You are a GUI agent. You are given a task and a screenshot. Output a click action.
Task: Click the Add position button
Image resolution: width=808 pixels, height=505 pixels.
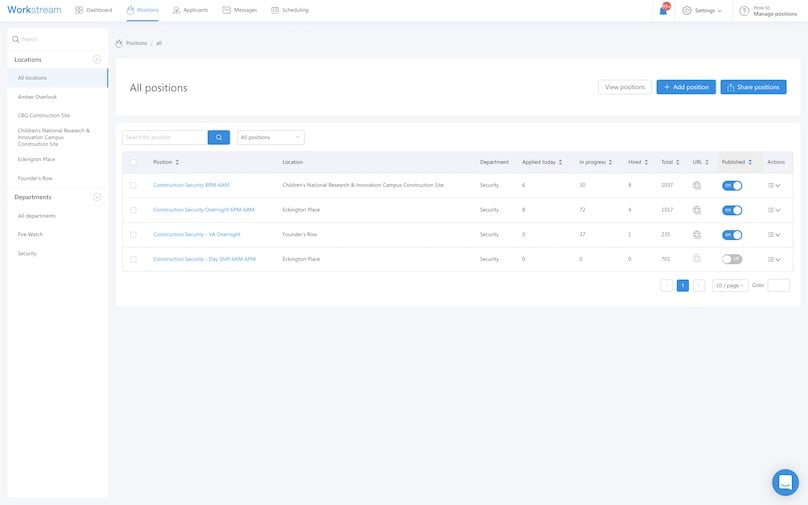point(685,87)
